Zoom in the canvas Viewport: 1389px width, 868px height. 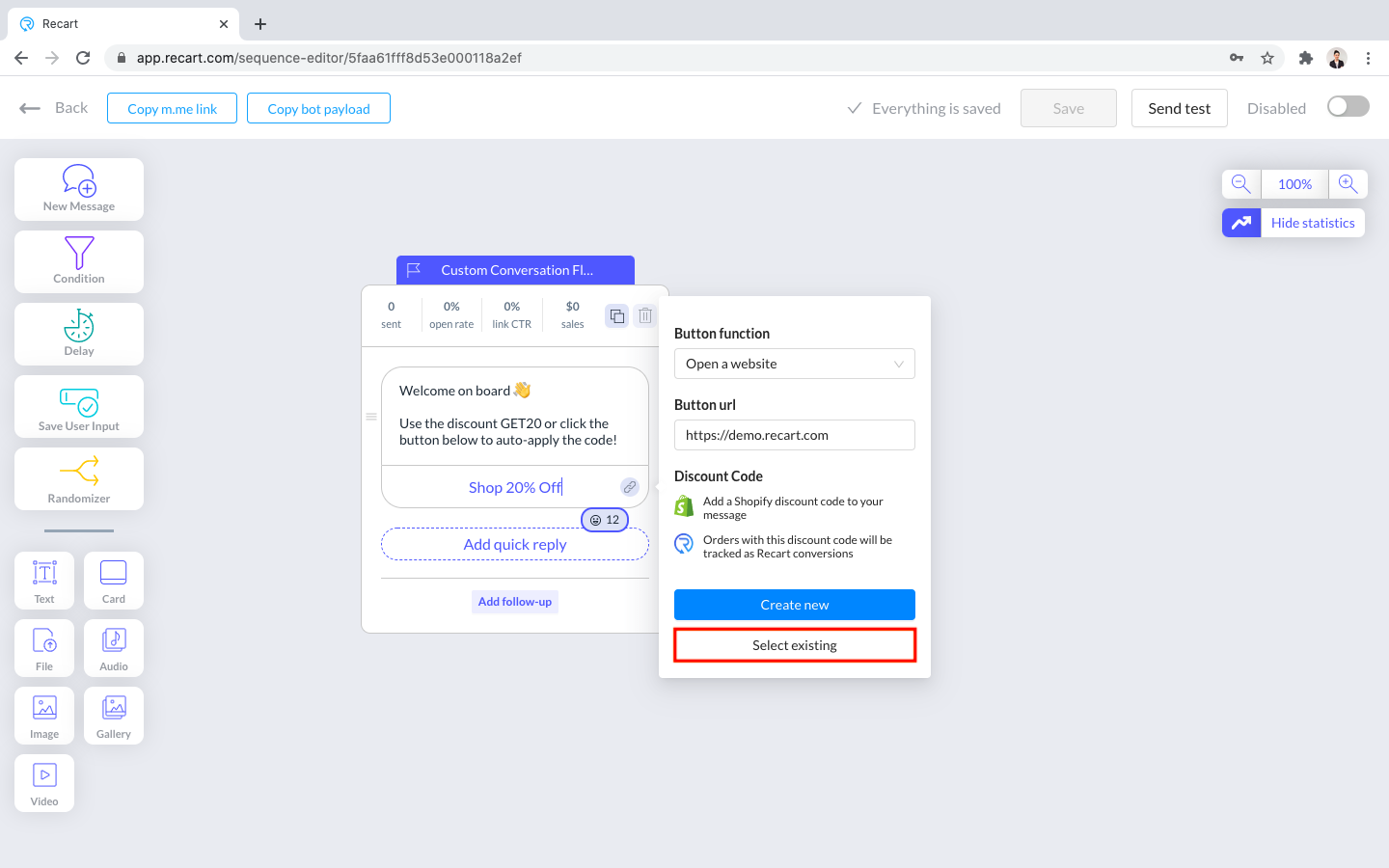pyautogui.click(x=1348, y=184)
